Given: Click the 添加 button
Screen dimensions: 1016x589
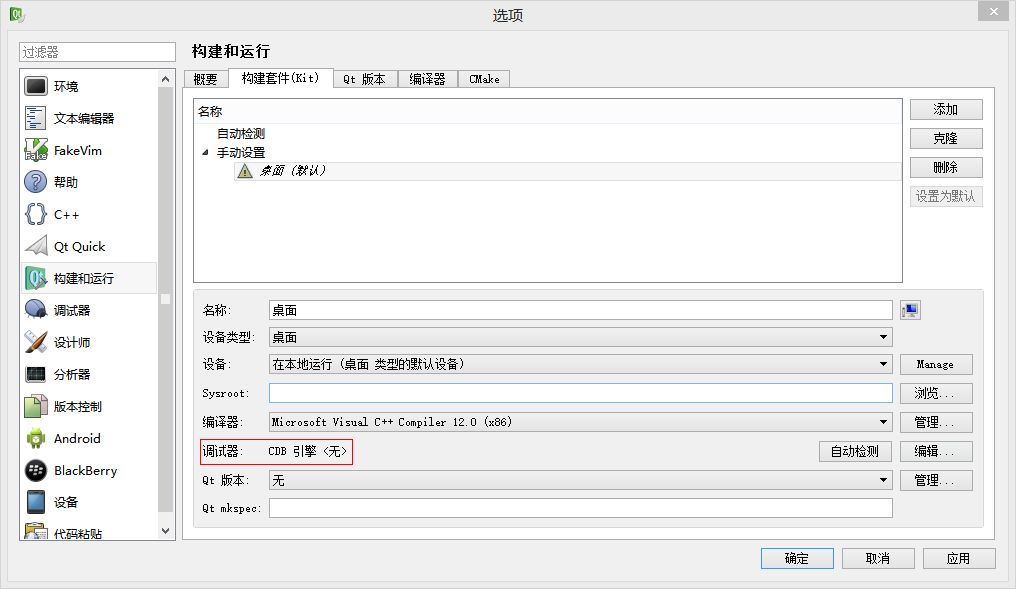Looking at the screenshot, I should pos(946,110).
